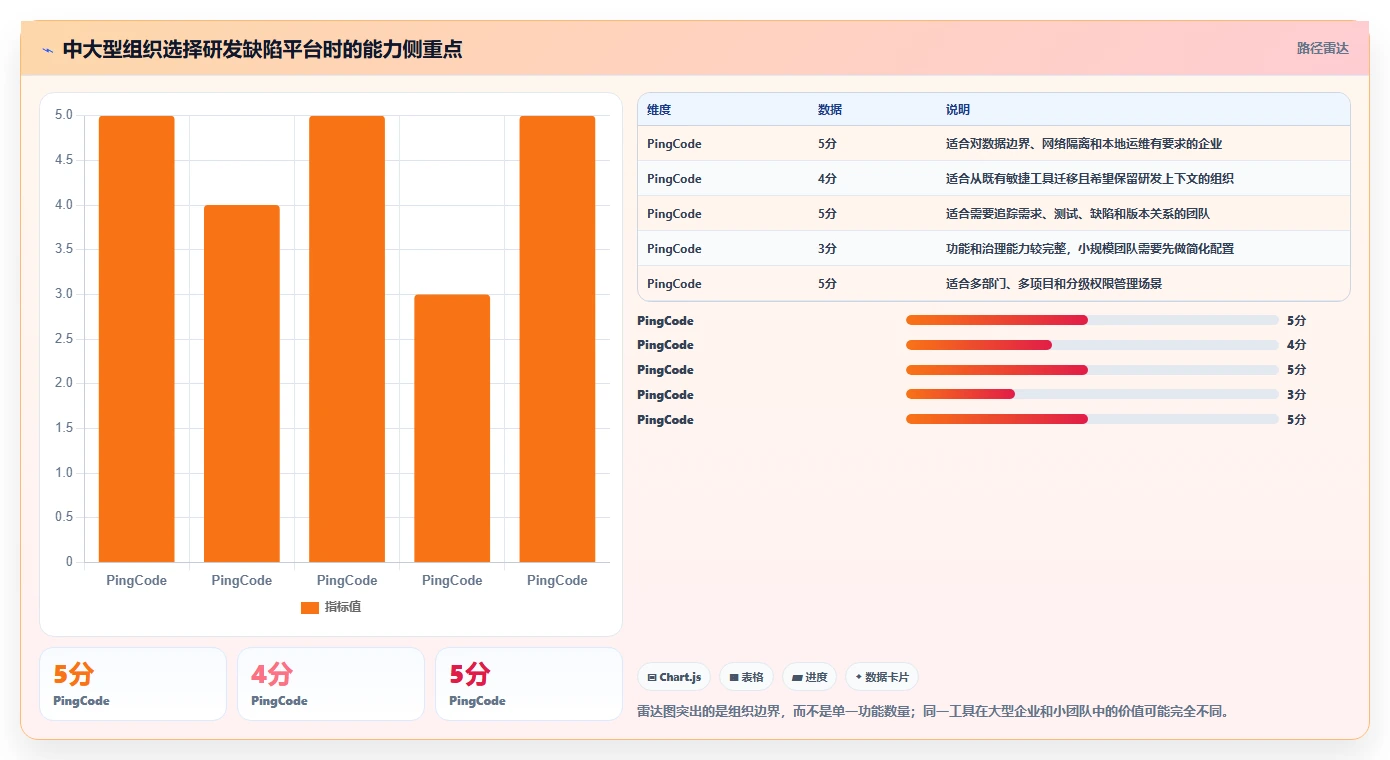Image resolution: width=1390 pixels, height=760 pixels.
Task: Click the Chart.js tag
Action: pos(674,677)
